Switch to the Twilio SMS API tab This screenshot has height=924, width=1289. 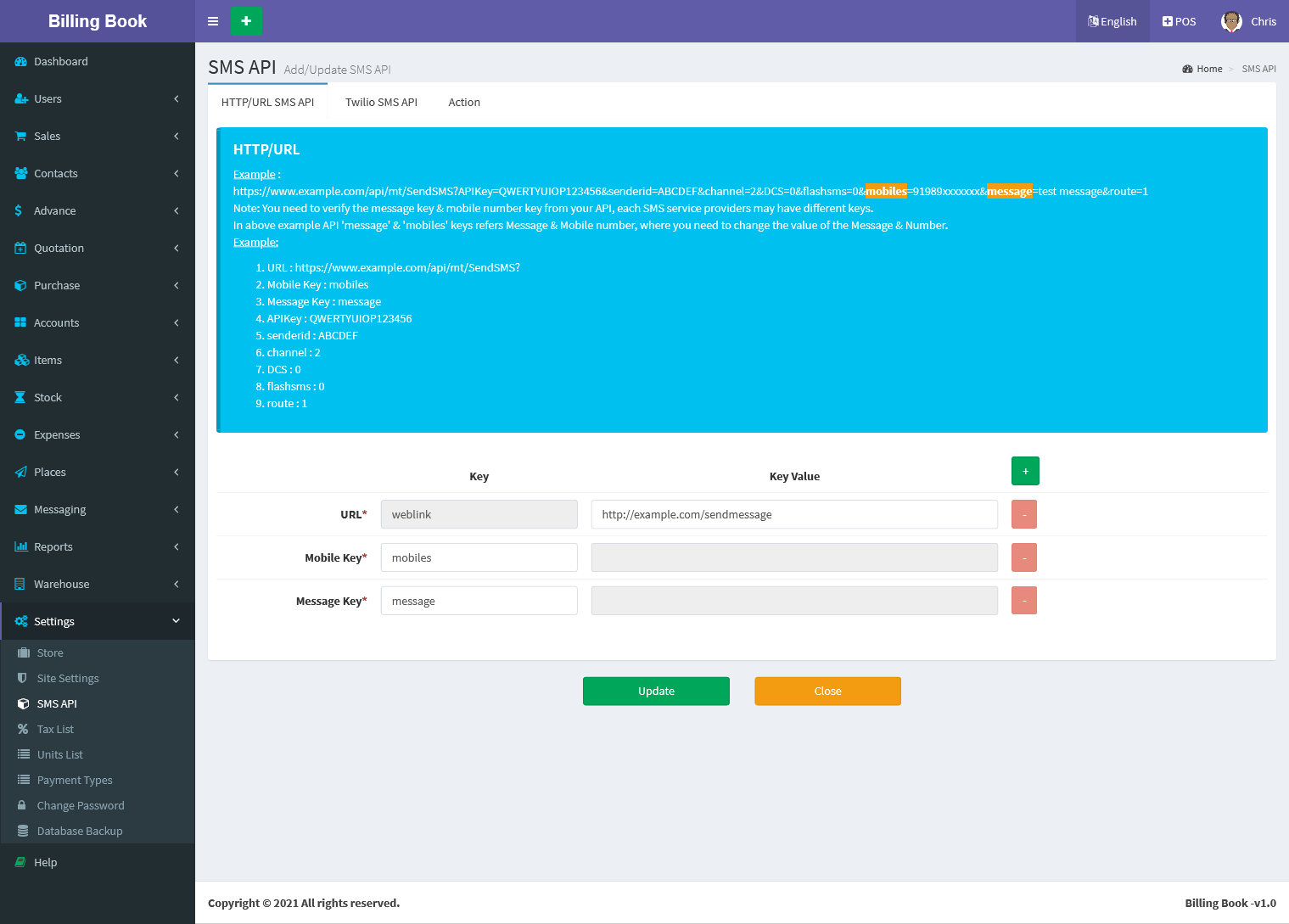(381, 103)
